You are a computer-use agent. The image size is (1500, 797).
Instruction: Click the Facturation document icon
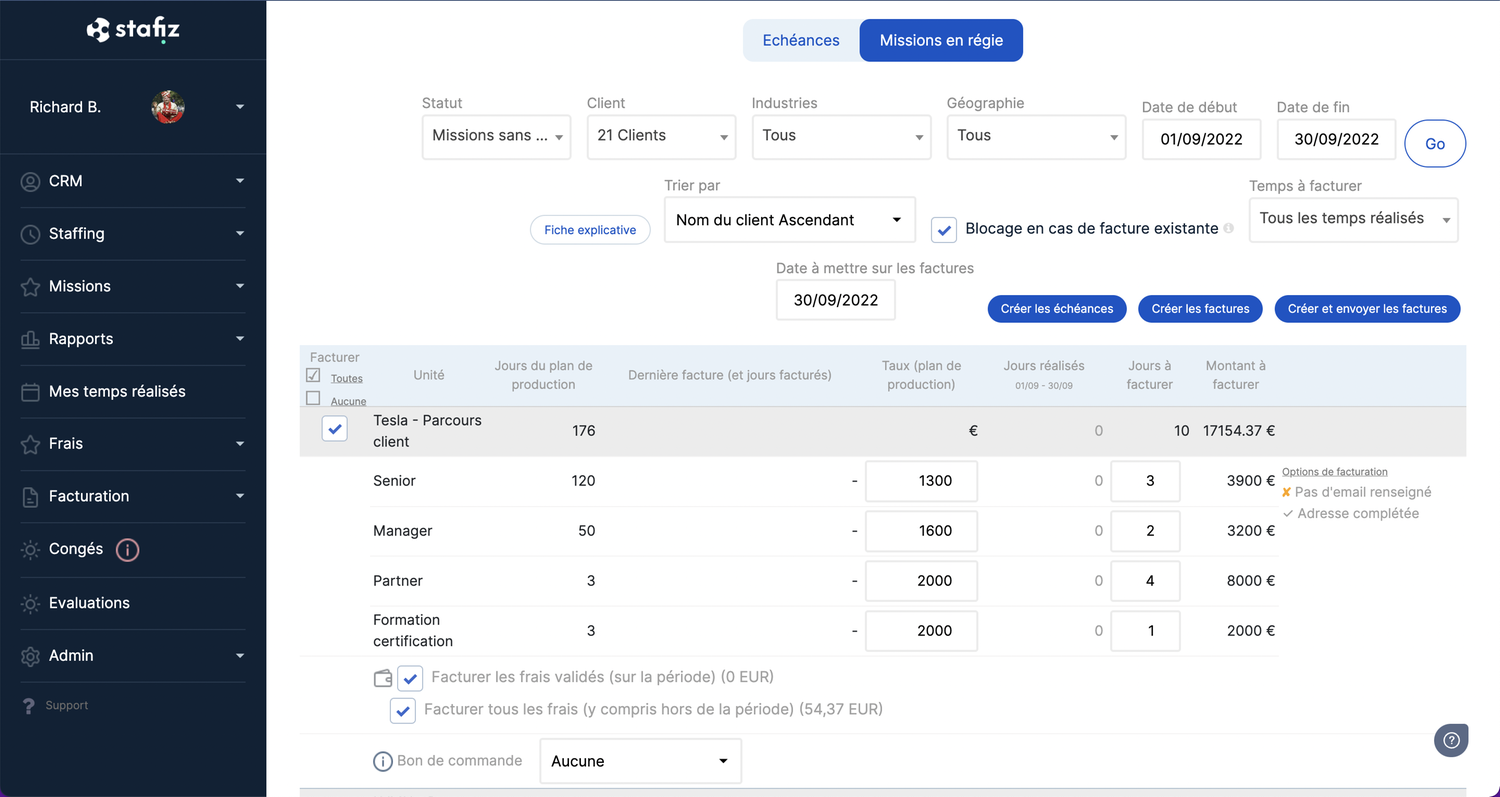pos(30,496)
